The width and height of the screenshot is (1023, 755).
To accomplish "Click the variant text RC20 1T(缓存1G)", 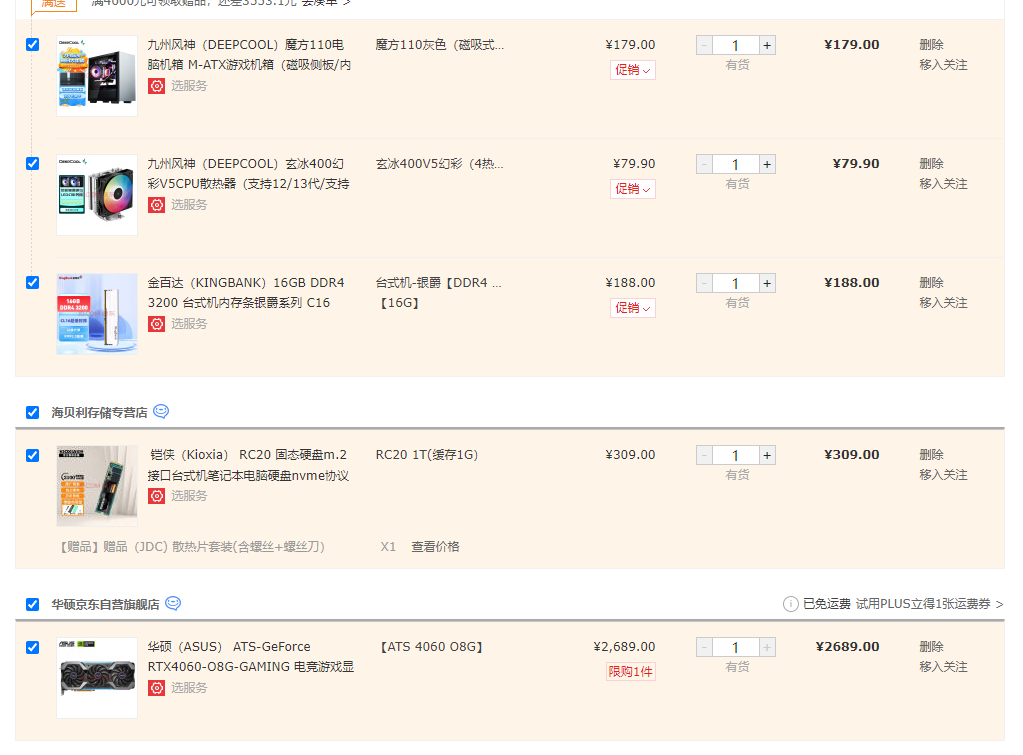I will 427,454.
